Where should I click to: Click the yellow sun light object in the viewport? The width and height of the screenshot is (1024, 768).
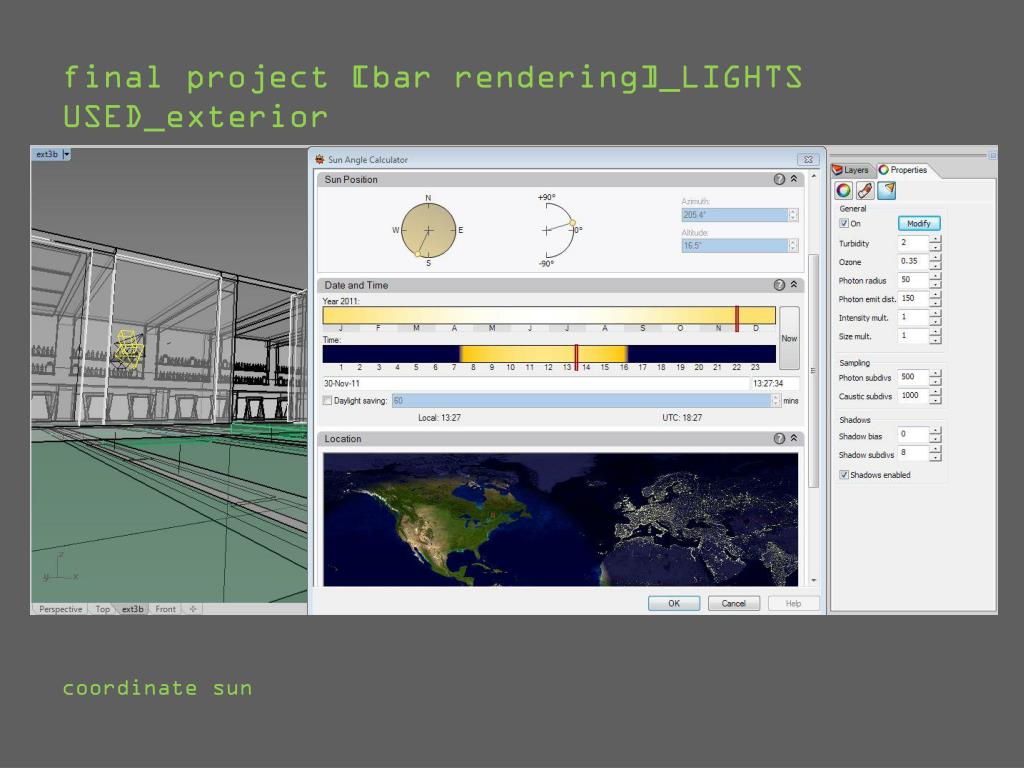[129, 348]
